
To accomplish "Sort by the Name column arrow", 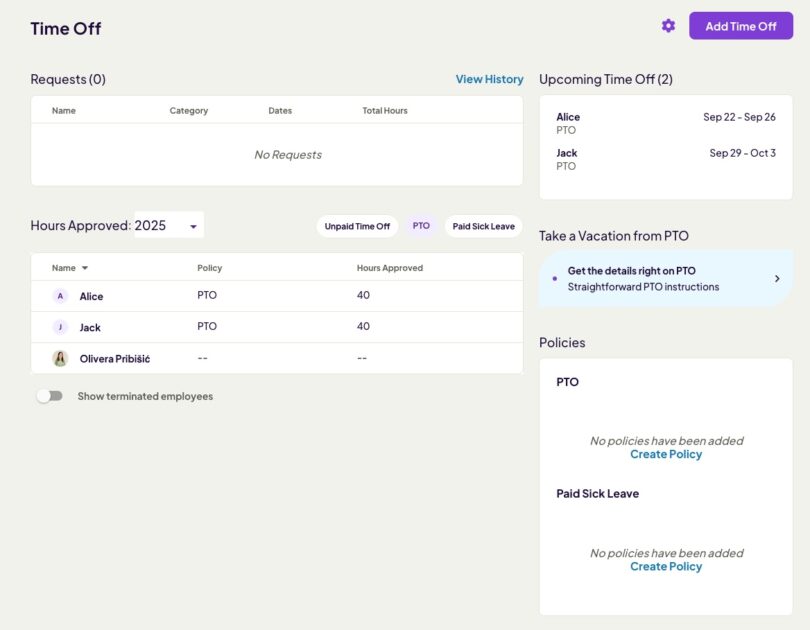I will [85, 268].
